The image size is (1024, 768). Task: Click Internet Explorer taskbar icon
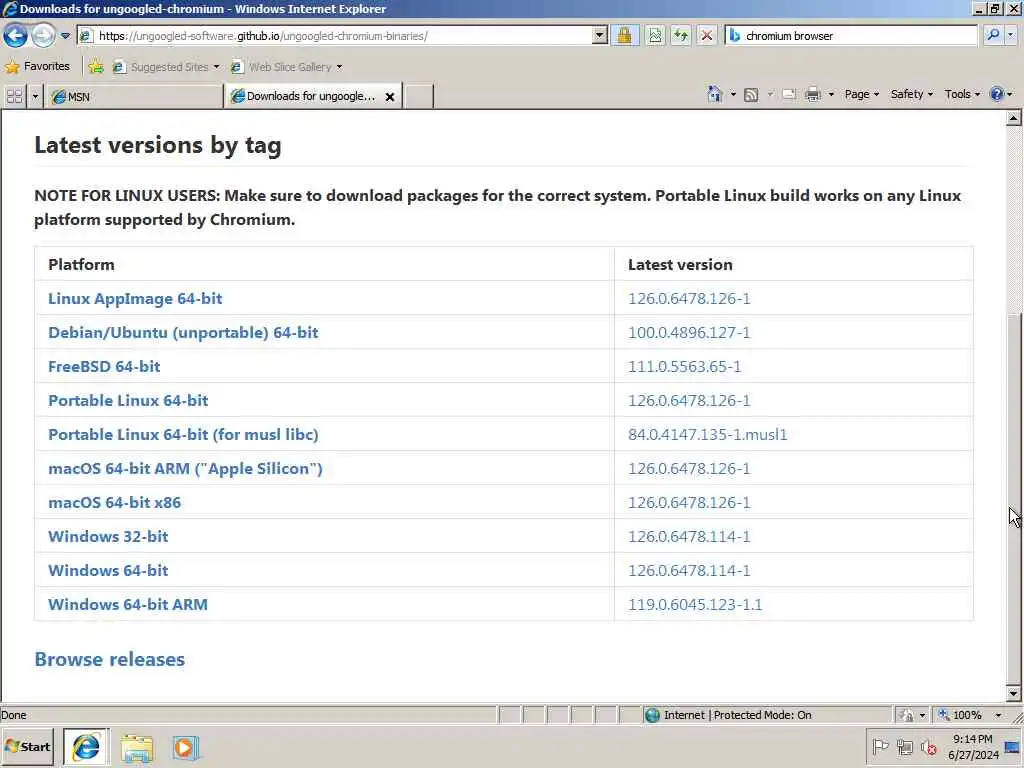(x=86, y=746)
